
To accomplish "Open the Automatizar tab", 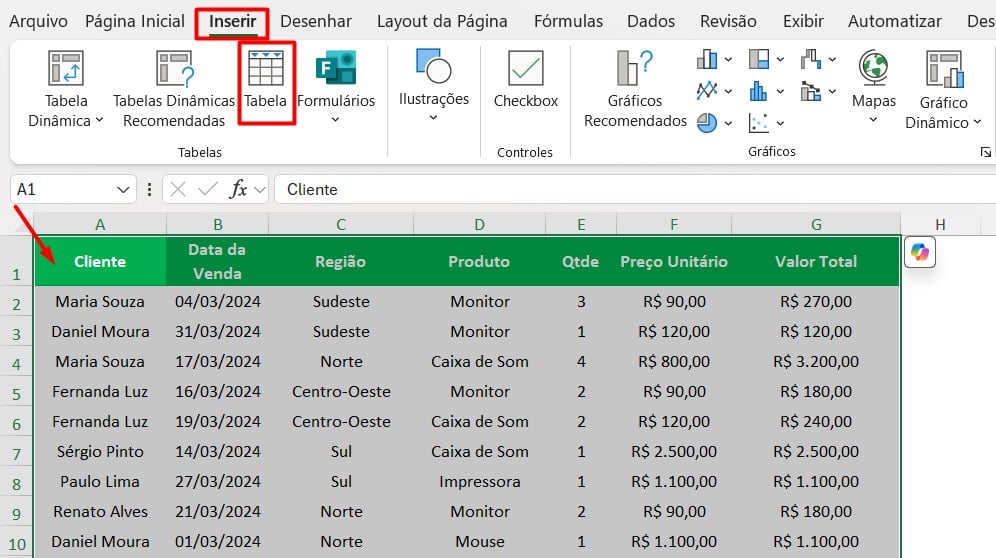I will tap(894, 22).
